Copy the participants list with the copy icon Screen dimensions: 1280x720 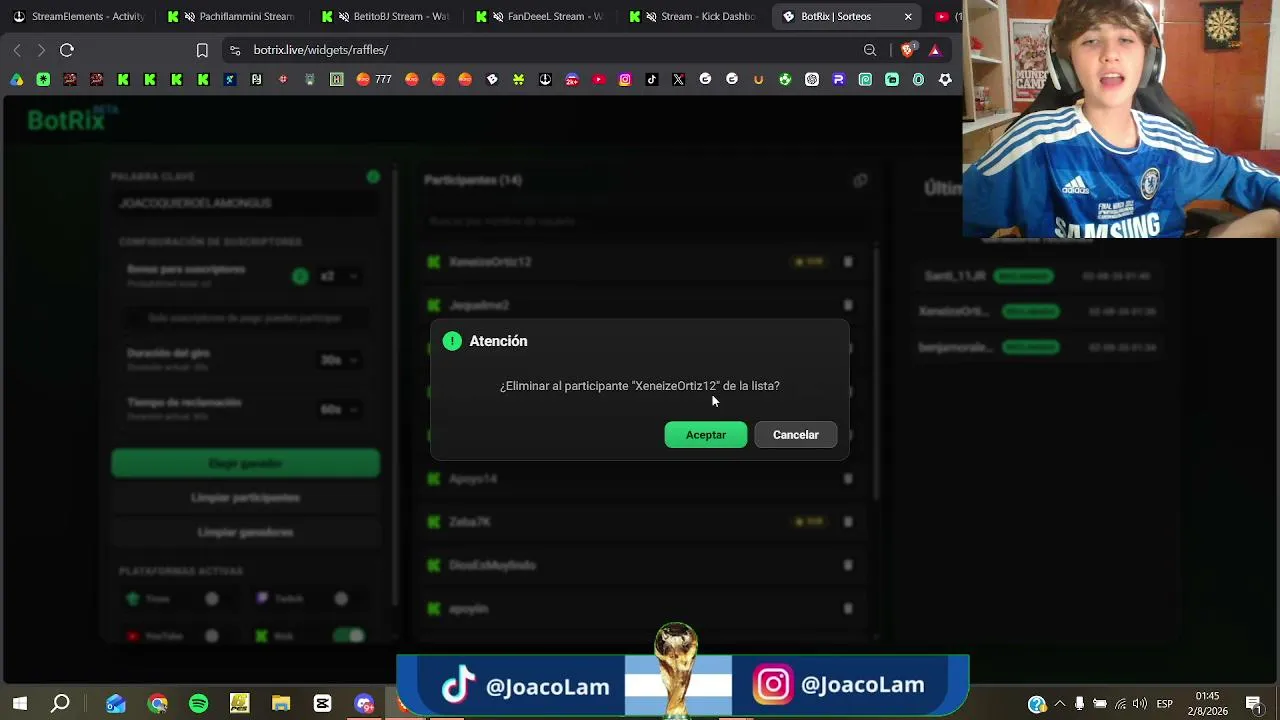coord(860,180)
